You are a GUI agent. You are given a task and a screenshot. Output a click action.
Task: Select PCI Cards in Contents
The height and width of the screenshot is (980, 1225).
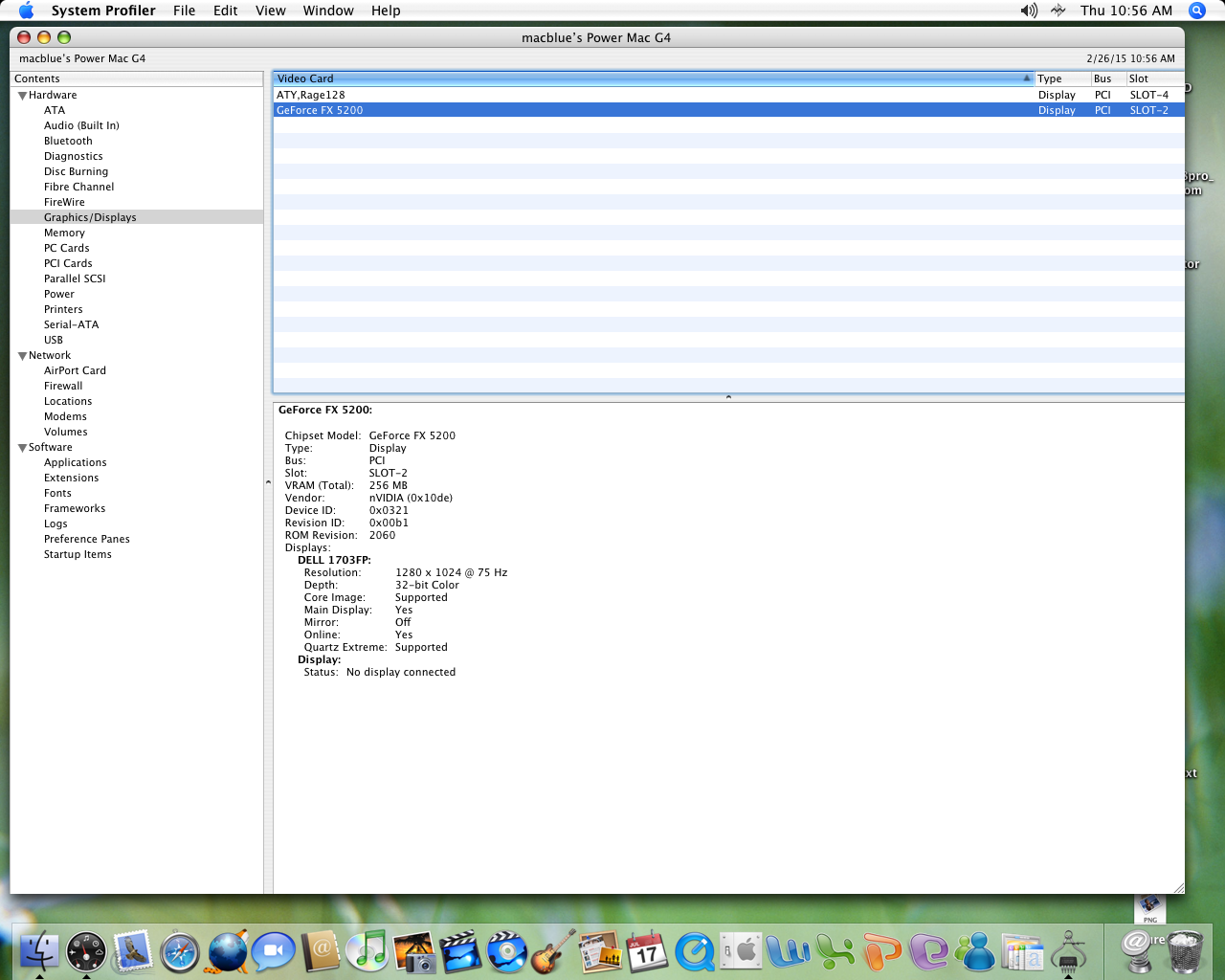point(68,263)
